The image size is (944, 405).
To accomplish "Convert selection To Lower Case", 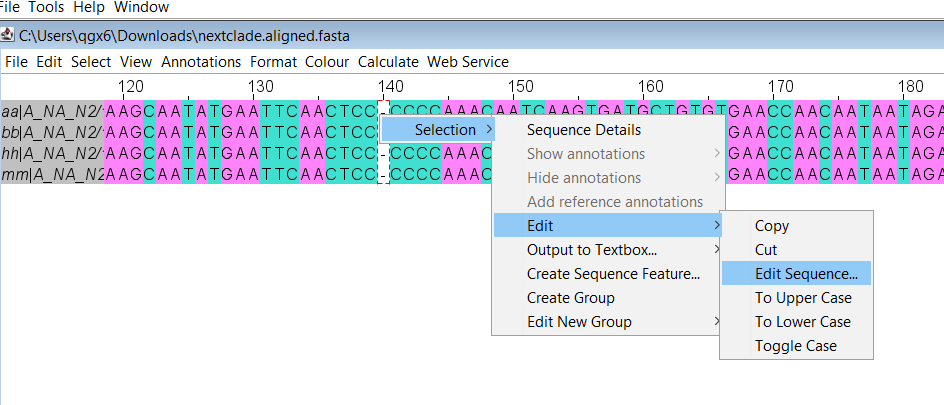I will point(803,322).
